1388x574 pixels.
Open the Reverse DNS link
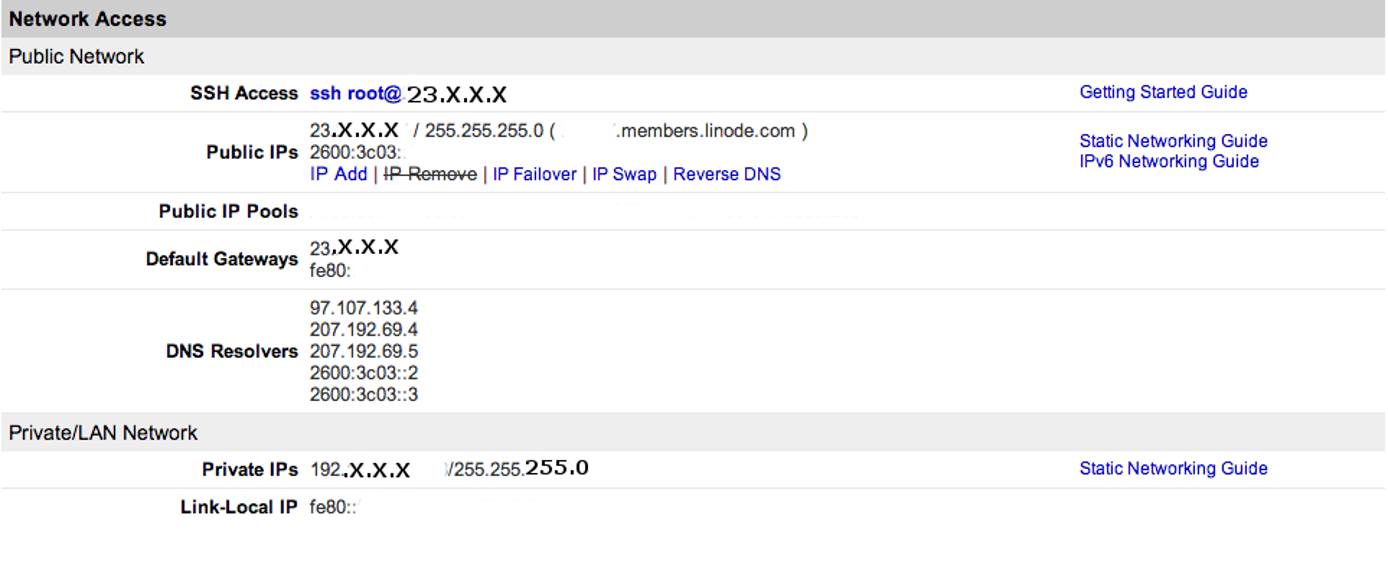tap(727, 174)
